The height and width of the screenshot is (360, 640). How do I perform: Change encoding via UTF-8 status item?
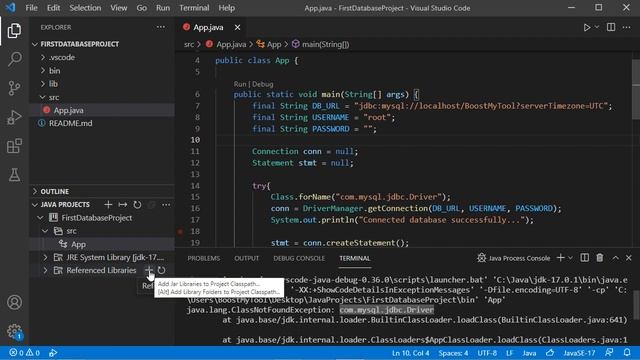click(487, 353)
